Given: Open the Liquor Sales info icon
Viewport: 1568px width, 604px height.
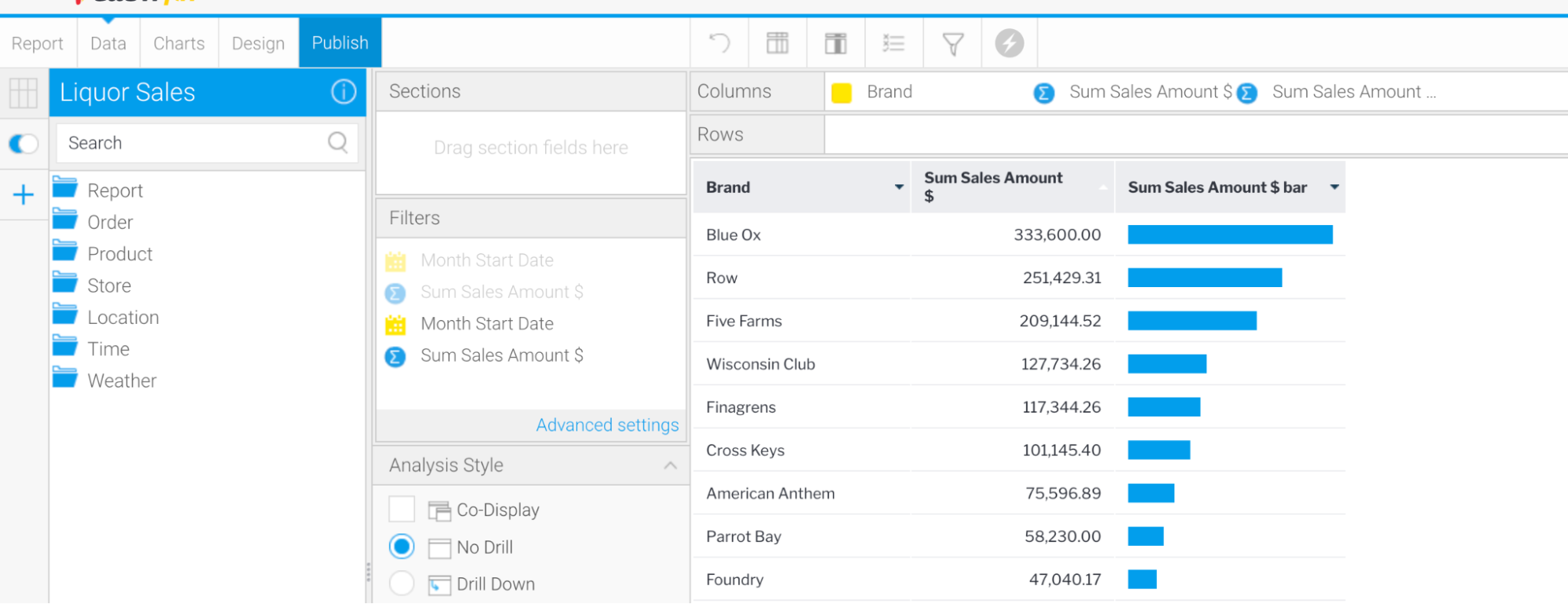Looking at the screenshot, I should pyautogui.click(x=344, y=92).
